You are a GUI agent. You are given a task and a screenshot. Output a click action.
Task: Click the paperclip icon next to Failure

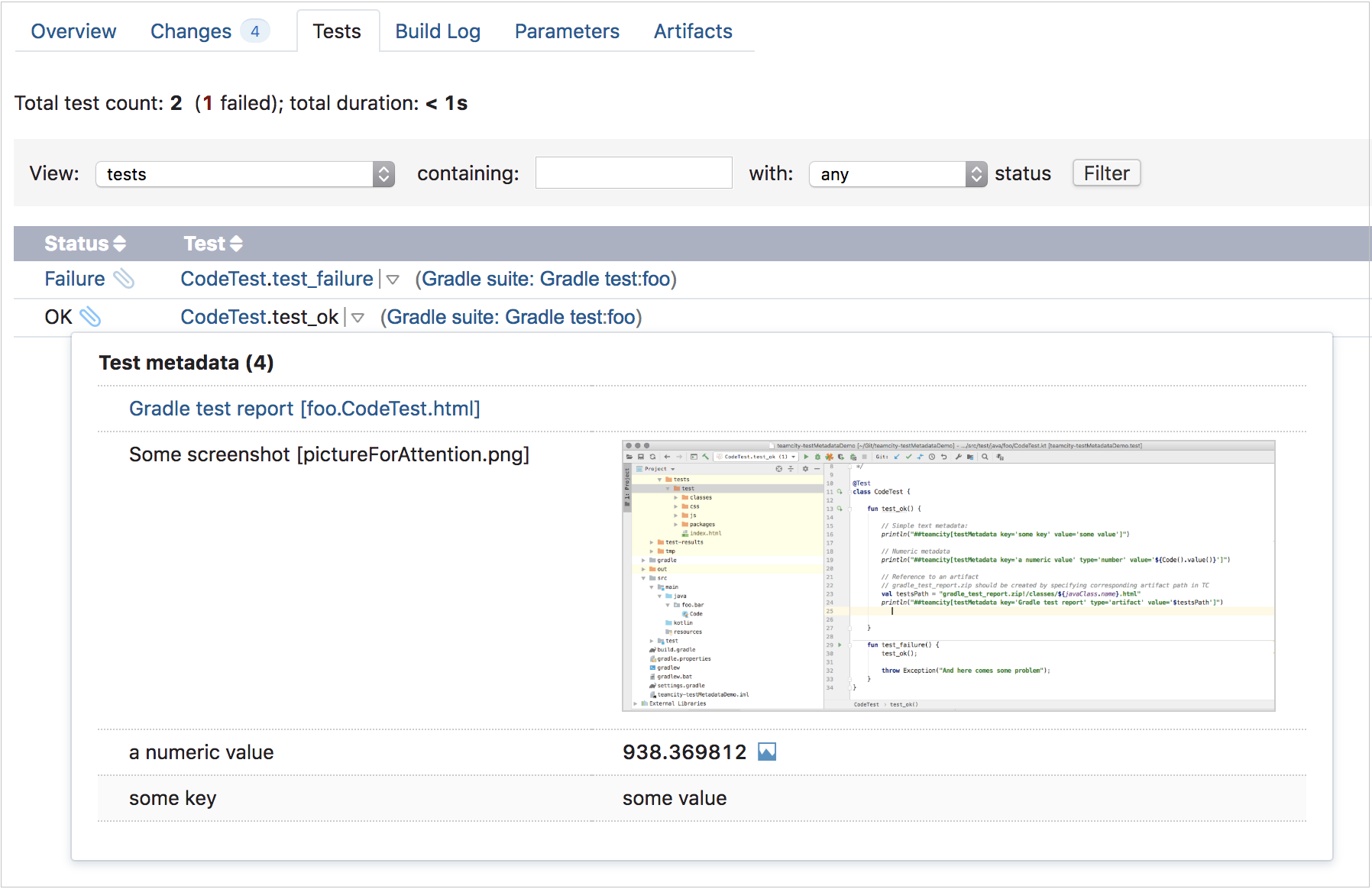click(124, 280)
